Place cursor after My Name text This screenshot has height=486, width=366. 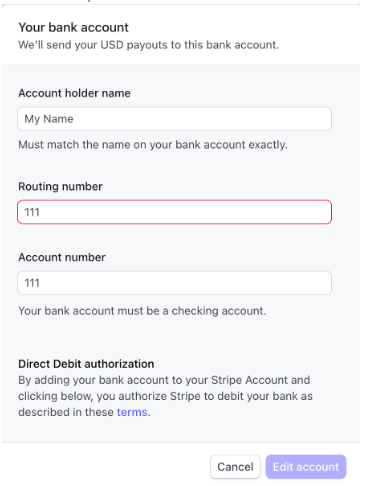pyautogui.click(x=74, y=119)
